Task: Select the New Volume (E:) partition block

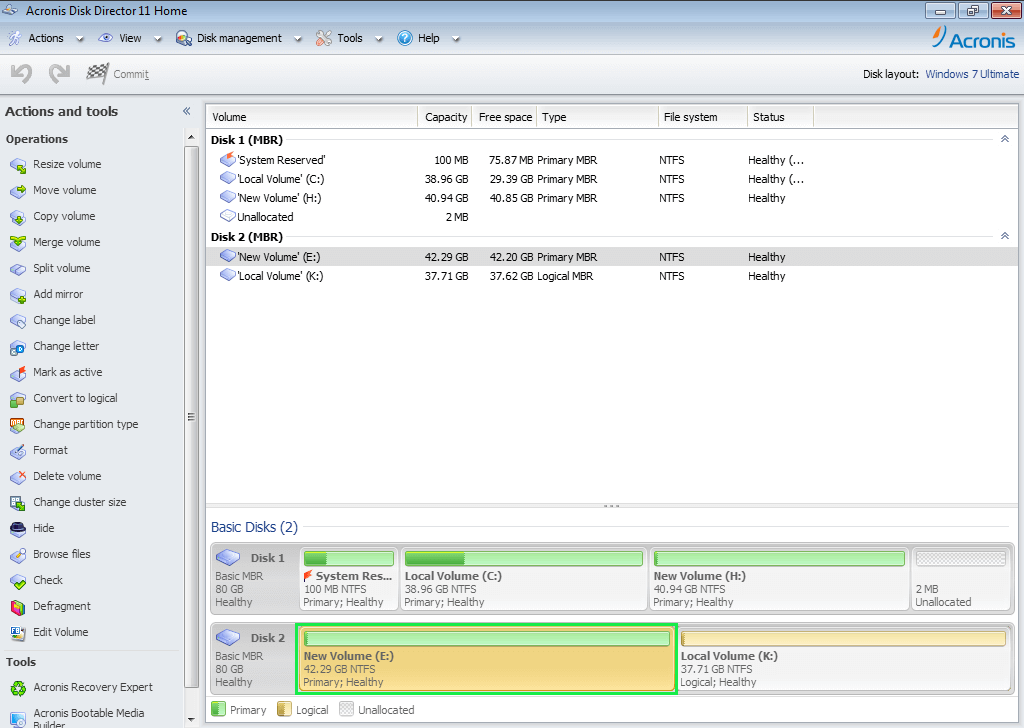Action: pyautogui.click(x=487, y=658)
